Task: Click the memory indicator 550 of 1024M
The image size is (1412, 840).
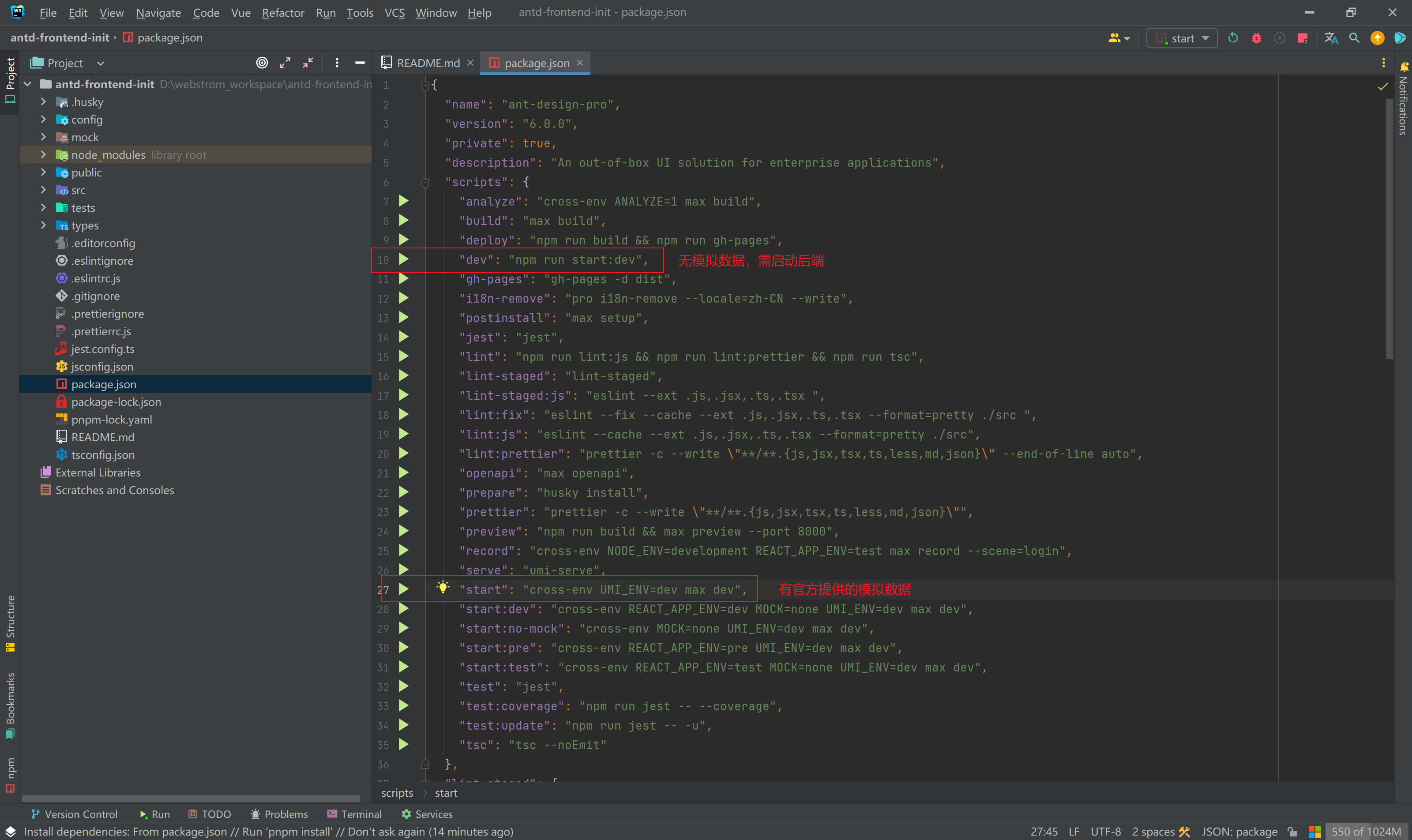Action: [x=1366, y=832]
